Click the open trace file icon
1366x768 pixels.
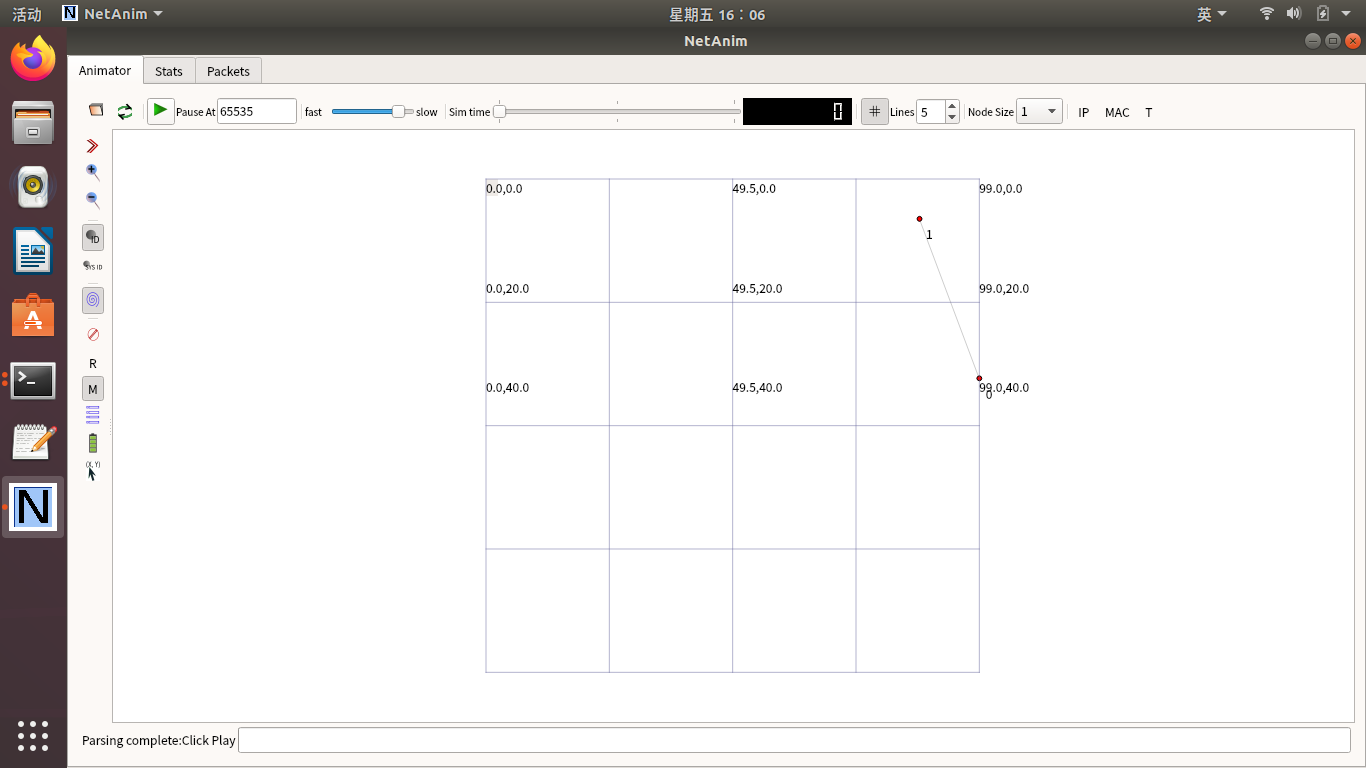[96, 111]
